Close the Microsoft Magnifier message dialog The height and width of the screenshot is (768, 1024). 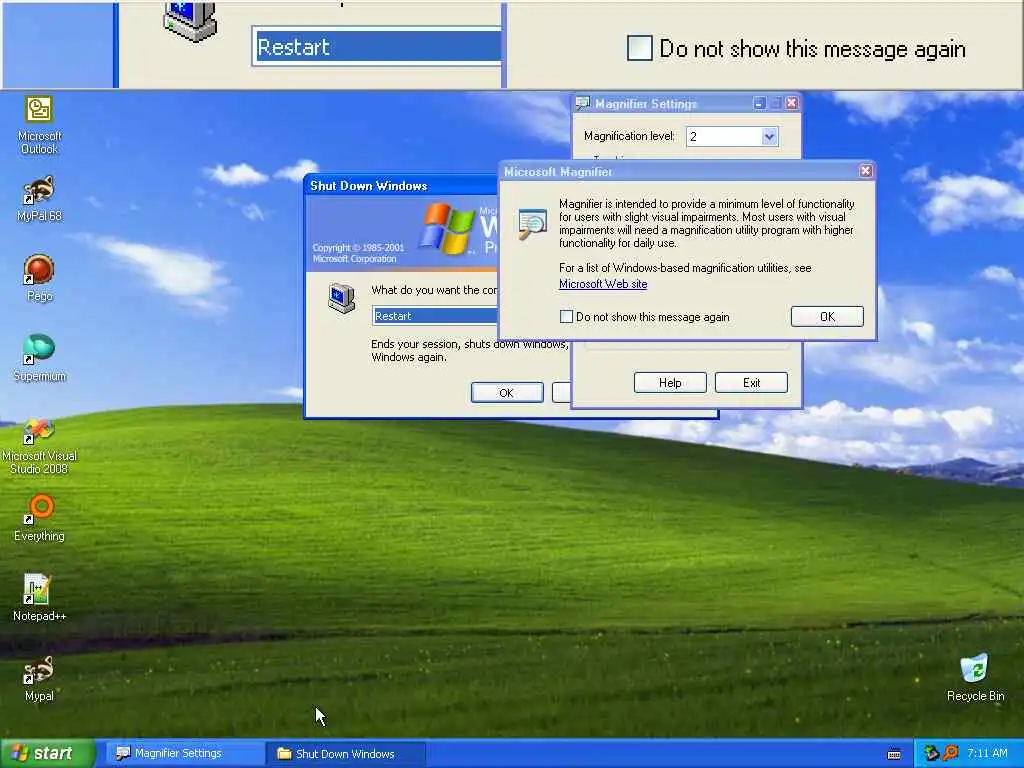[x=865, y=171]
